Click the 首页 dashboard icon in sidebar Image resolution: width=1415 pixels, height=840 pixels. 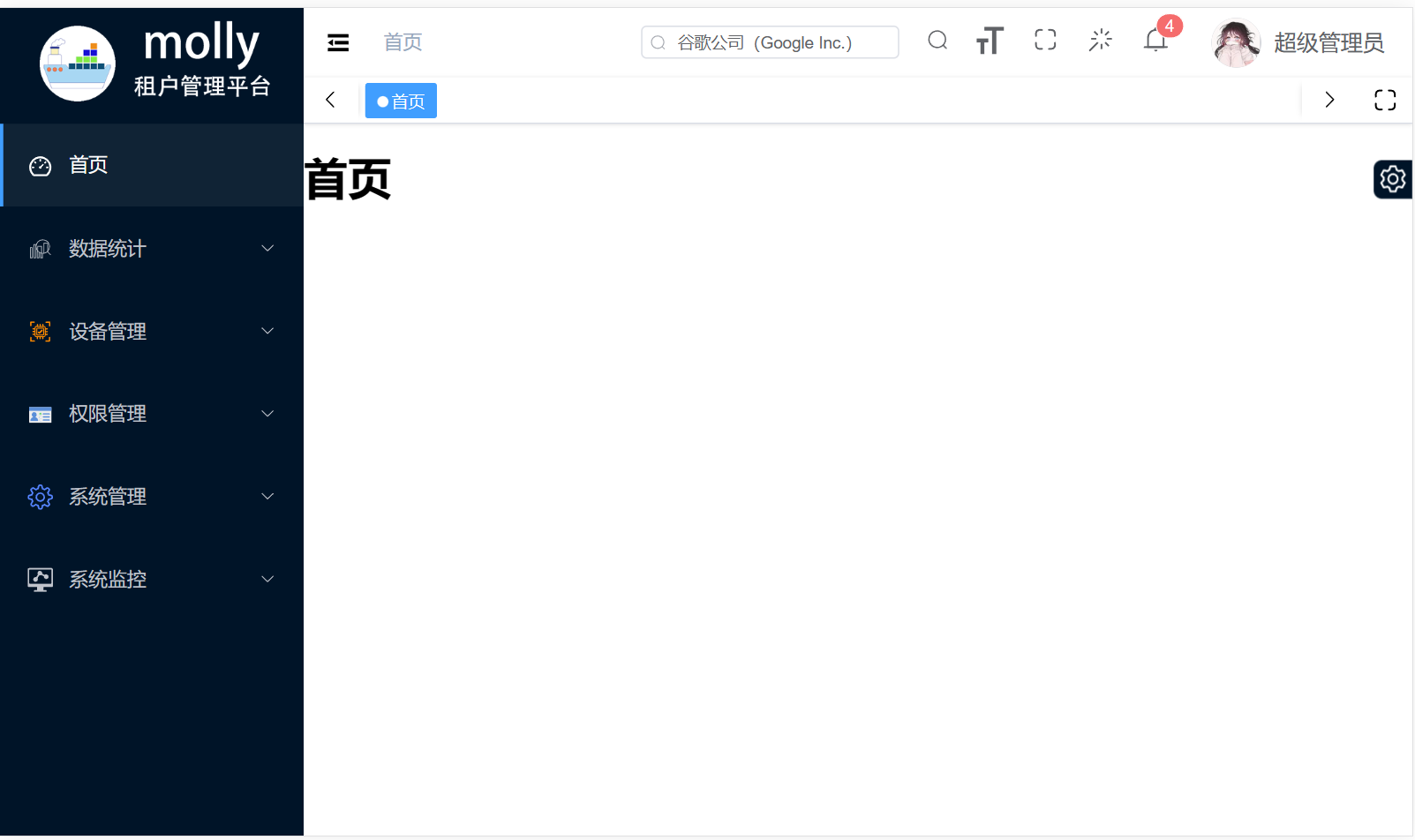(40, 165)
